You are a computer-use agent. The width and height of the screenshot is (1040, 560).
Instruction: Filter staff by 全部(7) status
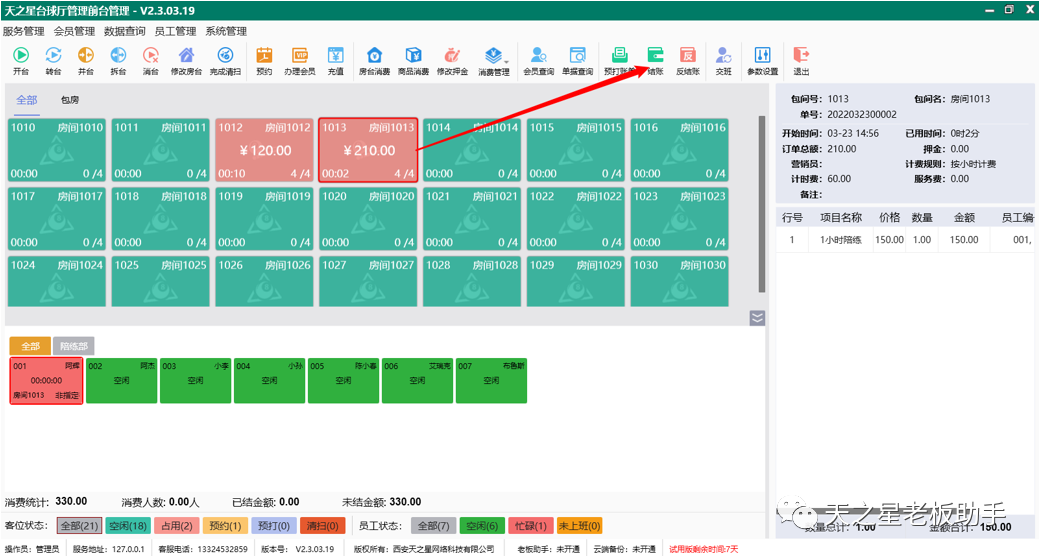(434, 526)
